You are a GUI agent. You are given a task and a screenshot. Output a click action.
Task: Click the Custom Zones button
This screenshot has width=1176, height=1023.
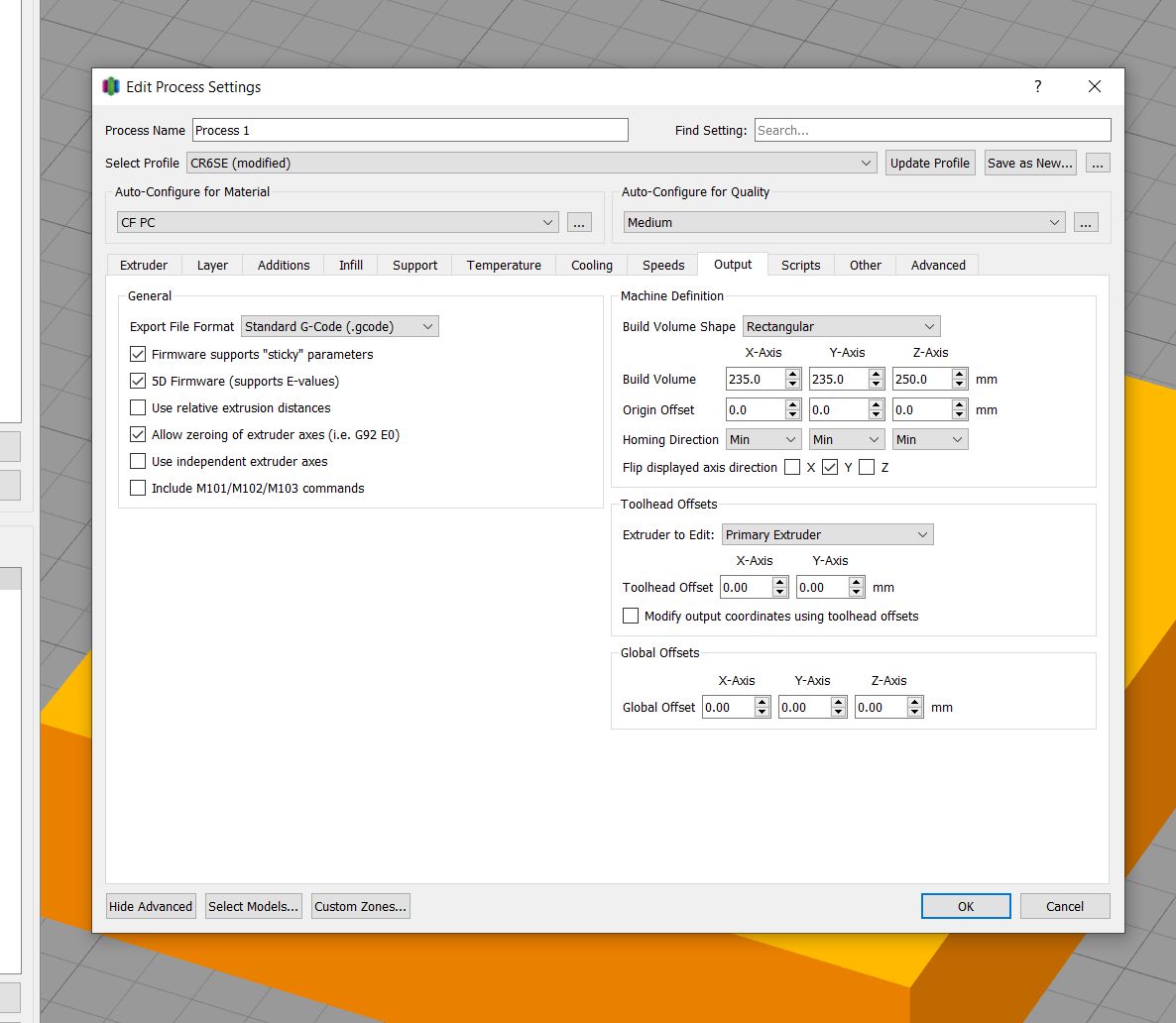tap(360, 906)
